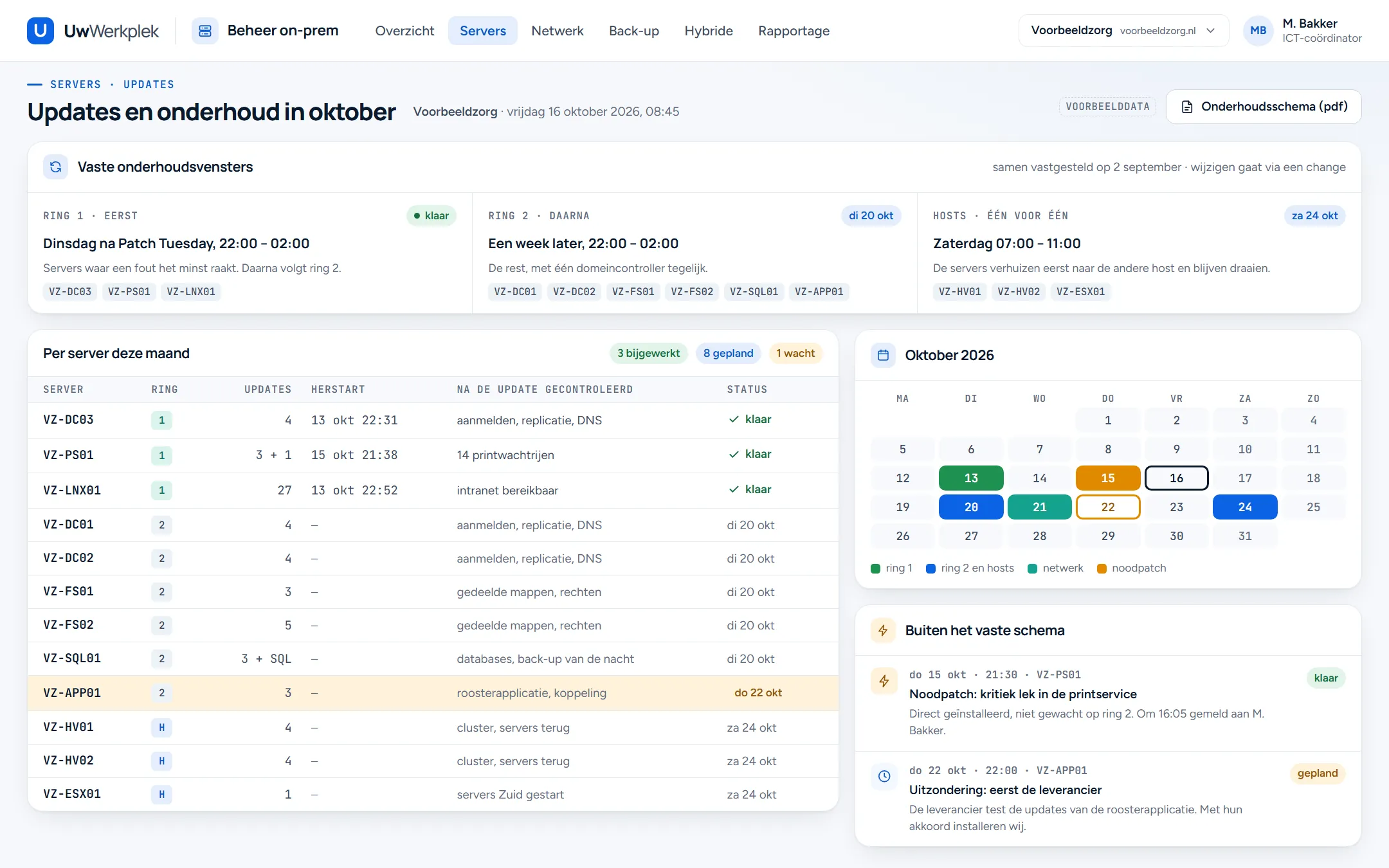Viewport: 1389px width, 868px height.
Task: Click the H ring badge in VZ-HV01 row
Action: coord(161,727)
